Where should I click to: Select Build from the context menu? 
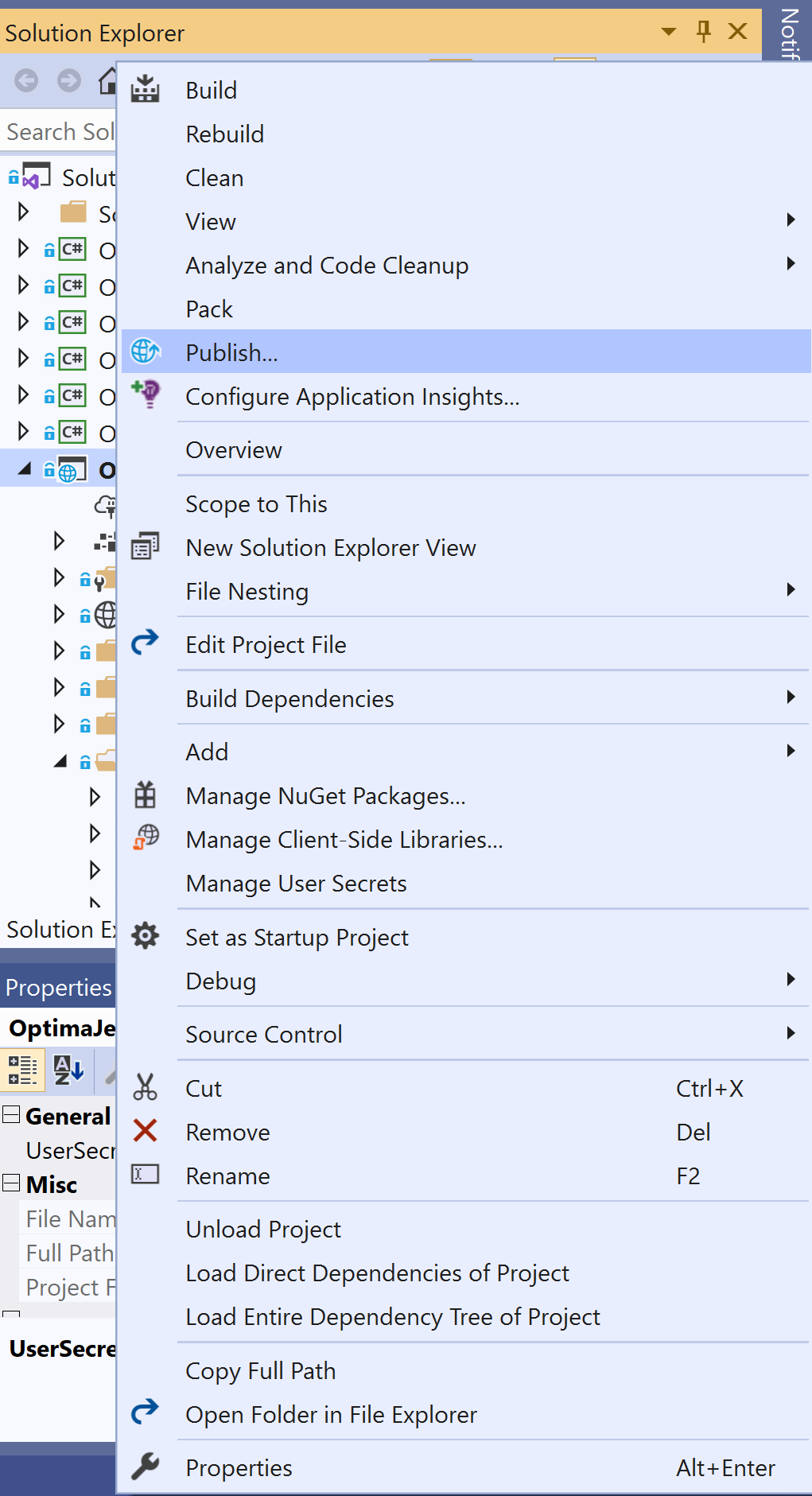pos(466,90)
